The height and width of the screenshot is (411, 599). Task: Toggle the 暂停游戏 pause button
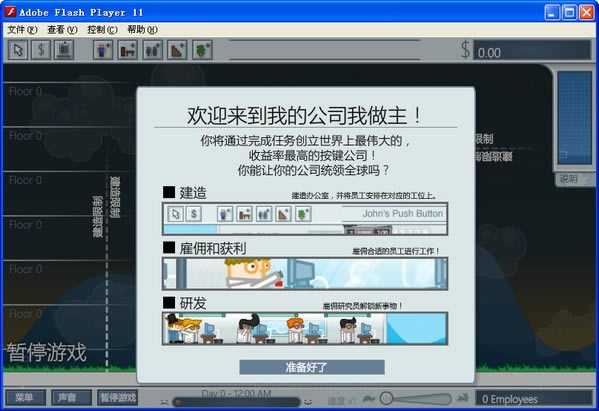[x=118, y=398]
